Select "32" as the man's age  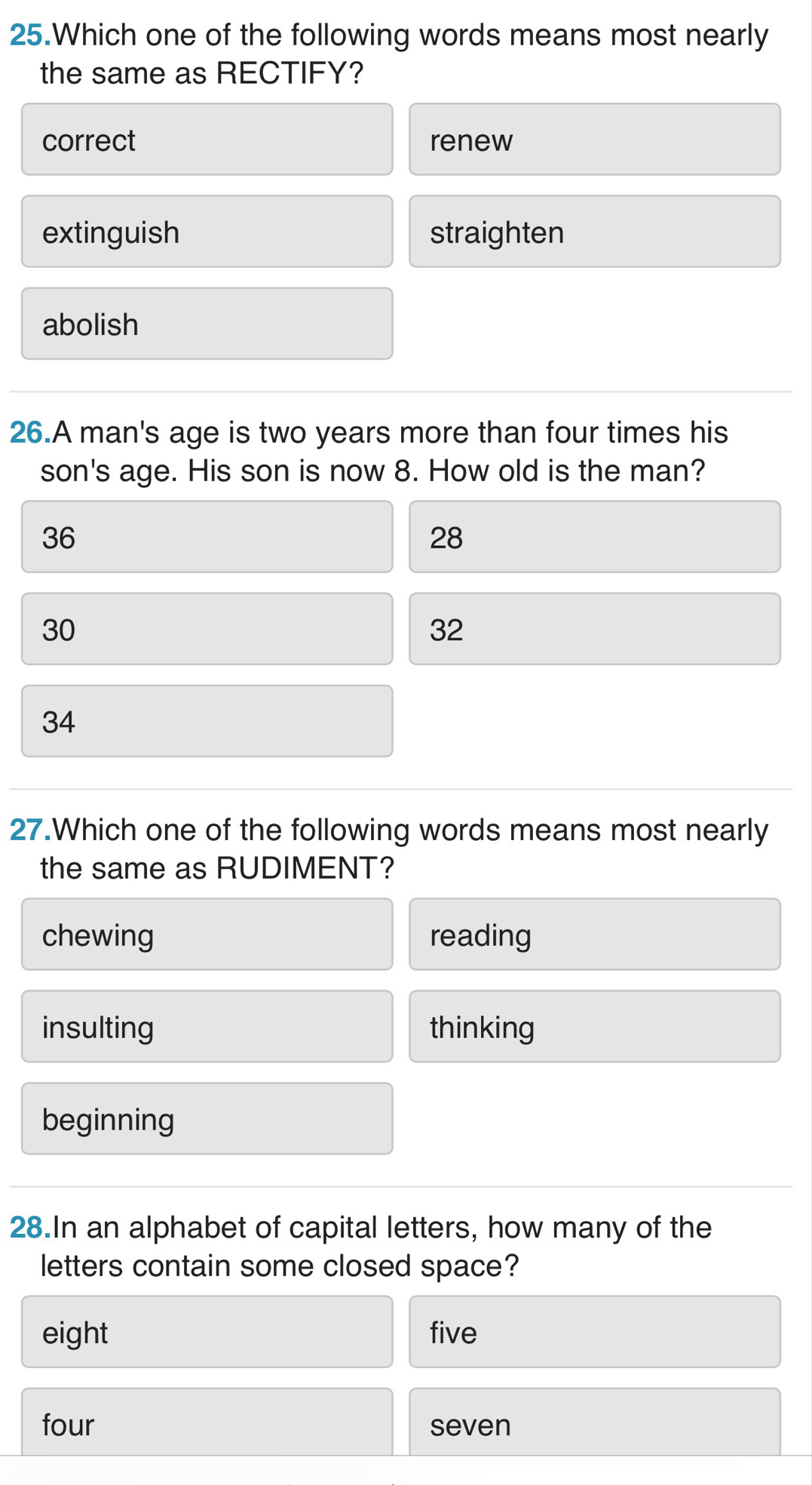click(594, 628)
